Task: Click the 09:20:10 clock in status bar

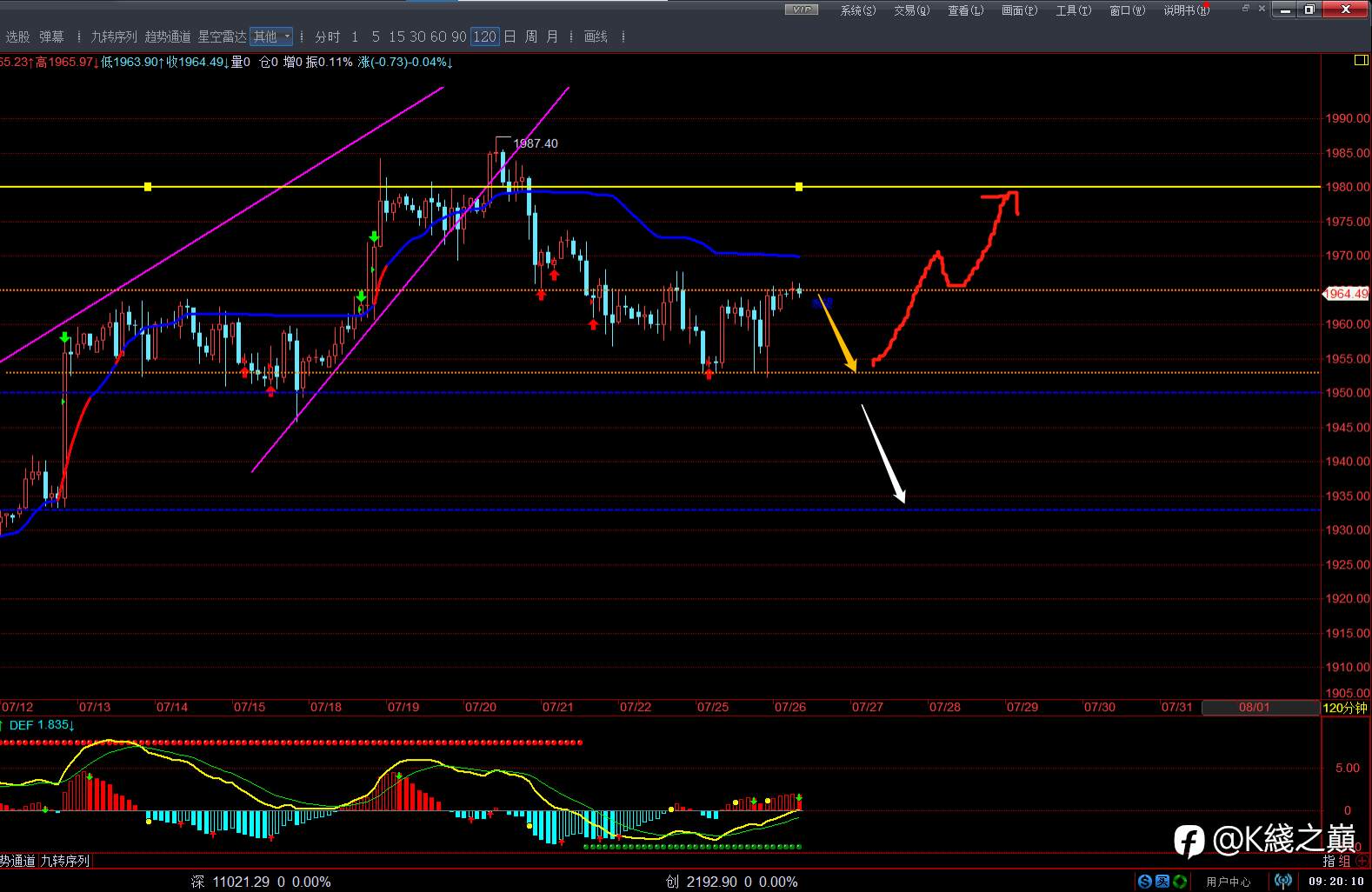Action: pyautogui.click(x=1336, y=882)
